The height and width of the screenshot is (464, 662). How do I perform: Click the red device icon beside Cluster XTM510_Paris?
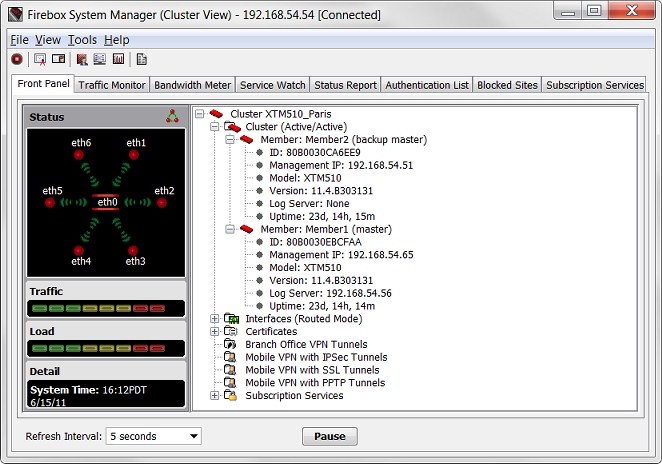216,114
